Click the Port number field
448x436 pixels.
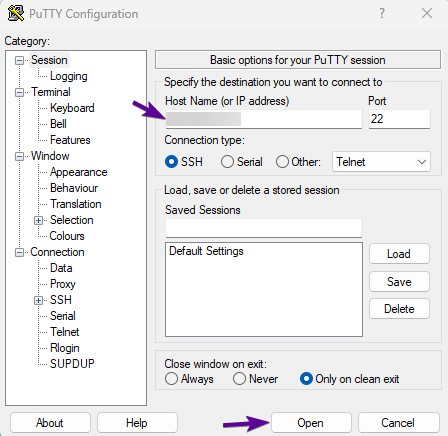pos(399,119)
